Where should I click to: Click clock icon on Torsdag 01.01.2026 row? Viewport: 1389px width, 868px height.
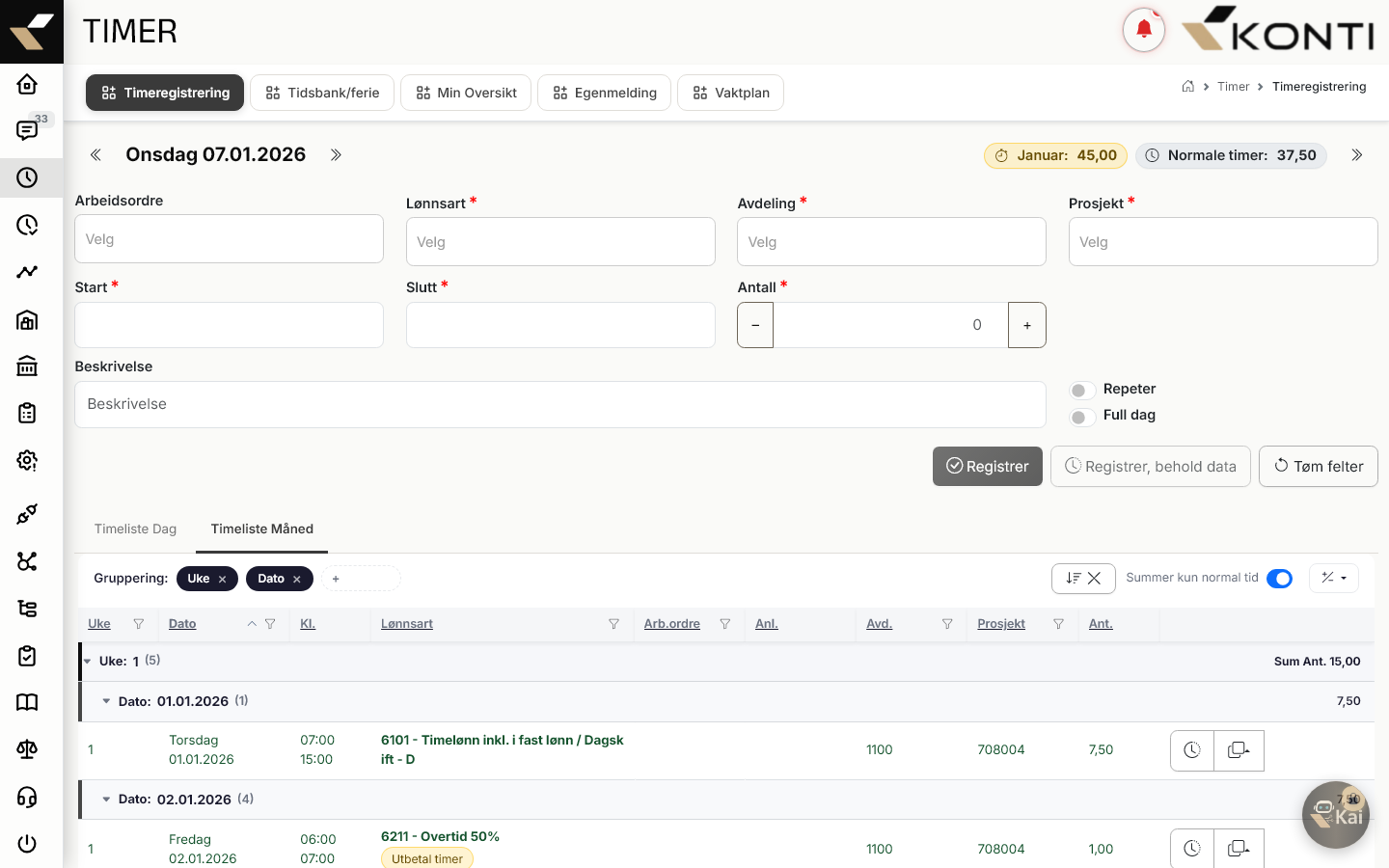(x=1192, y=750)
